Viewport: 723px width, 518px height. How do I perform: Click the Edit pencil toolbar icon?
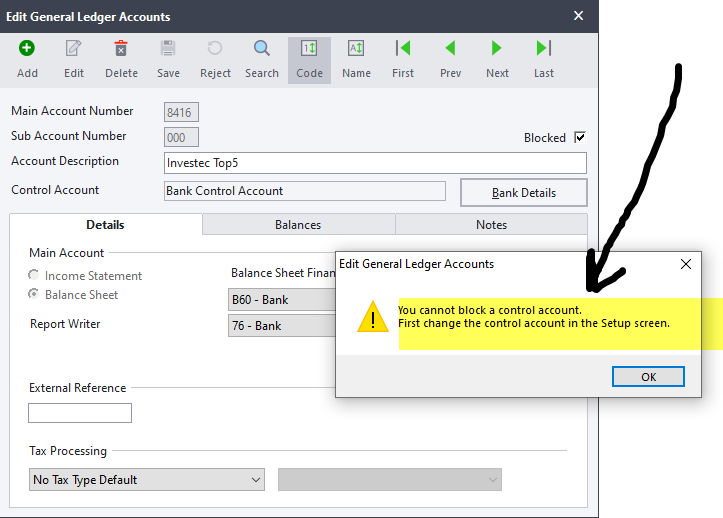(74, 49)
